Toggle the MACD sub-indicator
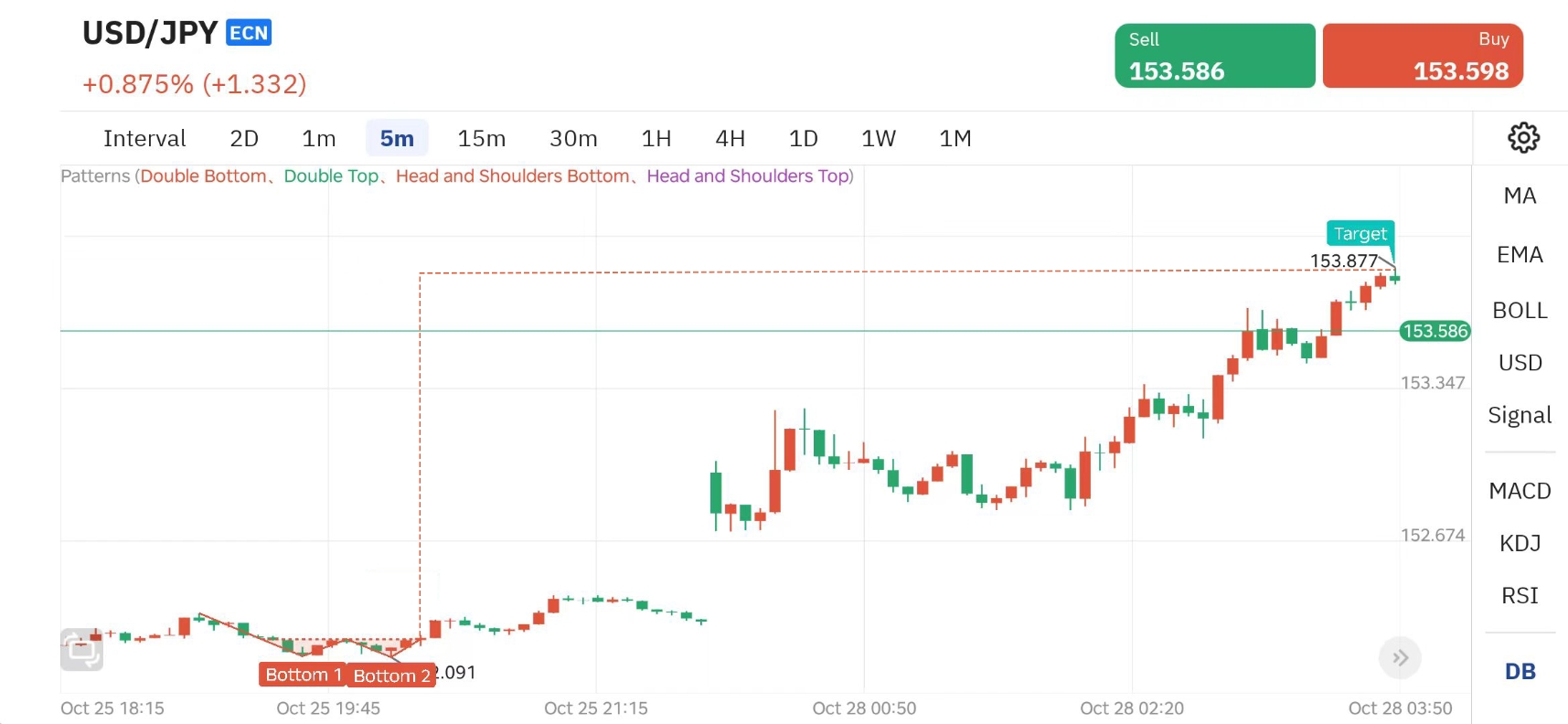This screenshot has height=724, width=1568. tap(1520, 491)
